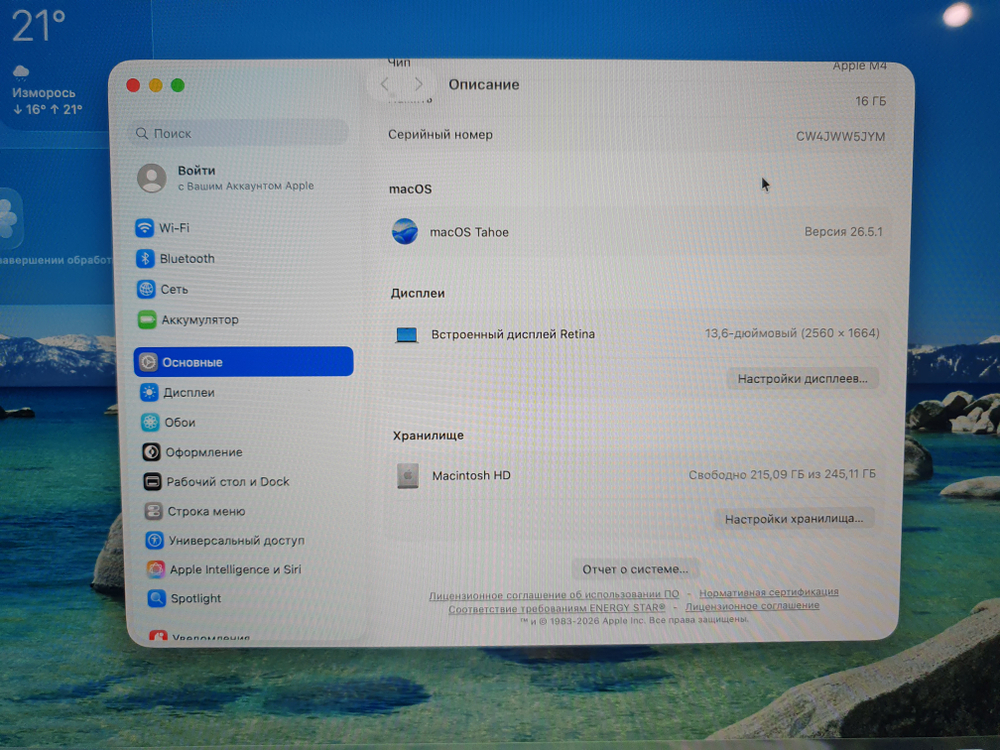
Task: Open Настройки дисплеев button
Action: [802, 379]
